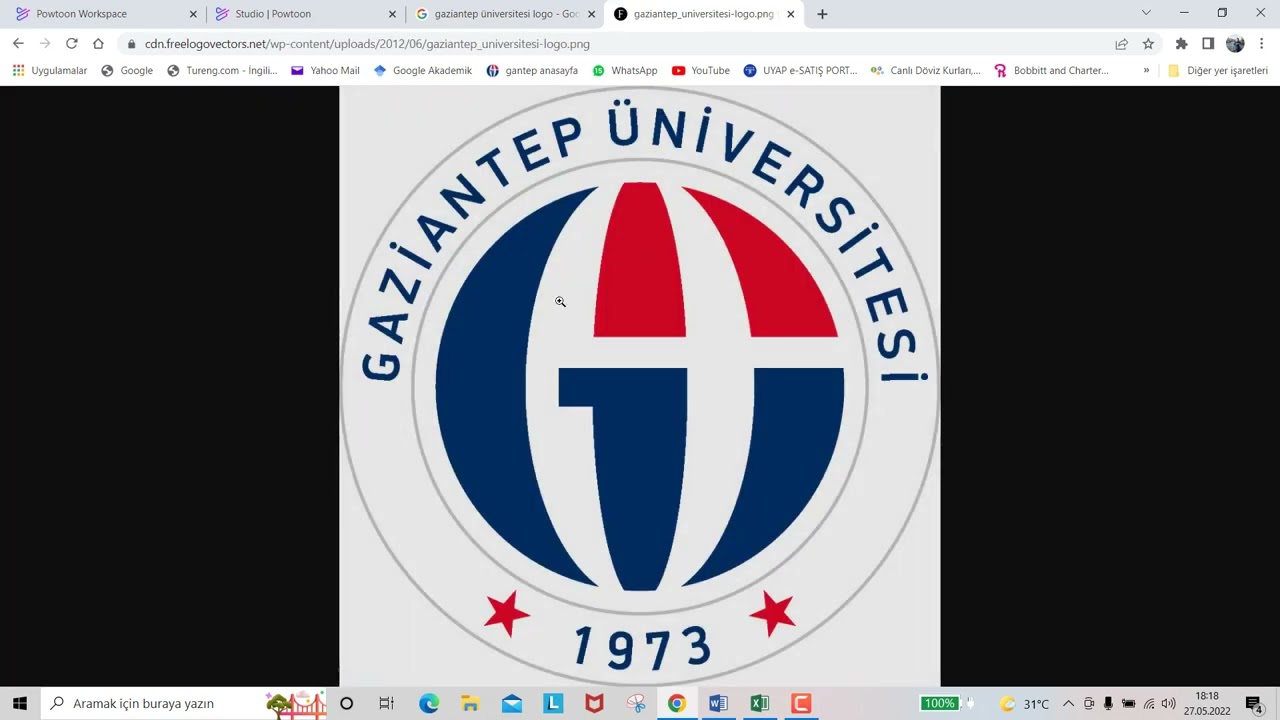Show hidden system tray icons
This screenshot has height=720, width=1280.
(1068, 704)
